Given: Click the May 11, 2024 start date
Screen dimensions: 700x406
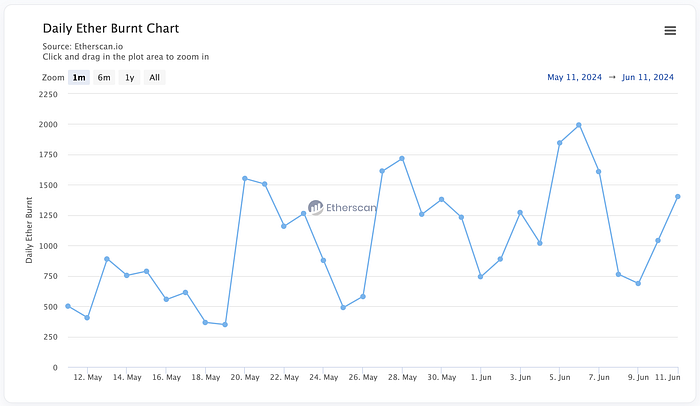Looking at the screenshot, I should (575, 77).
